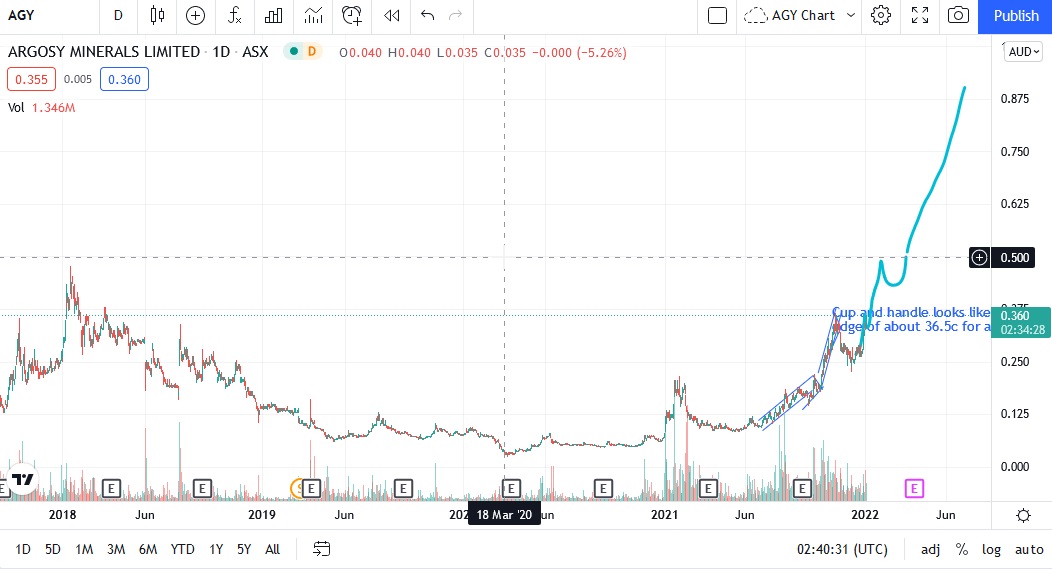Click the E marker on the crosshair line

511,488
